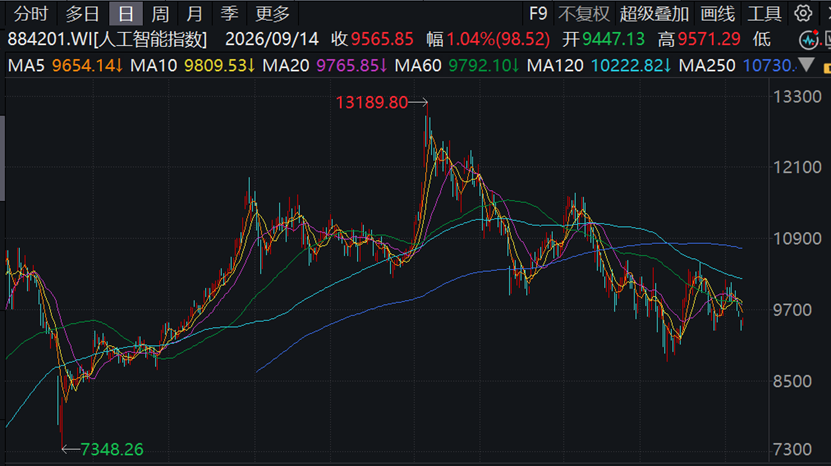The width and height of the screenshot is (831, 466).
Task: Open the 工具 menu
Action: (x=764, y=14)
